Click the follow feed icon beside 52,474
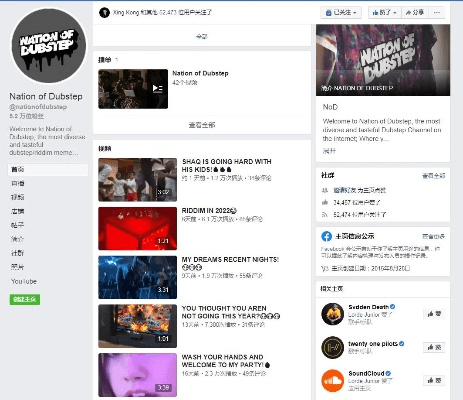The height and width of the screenshot is (400, 463). pyautogui.click(x=325, y=215)
